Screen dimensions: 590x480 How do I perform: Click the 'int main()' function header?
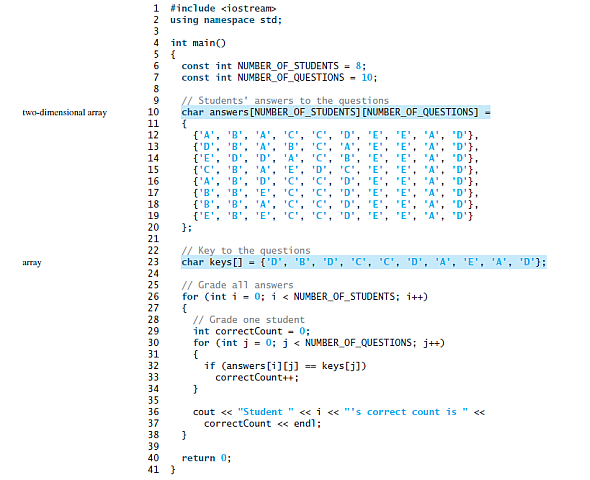pos(198,43)
